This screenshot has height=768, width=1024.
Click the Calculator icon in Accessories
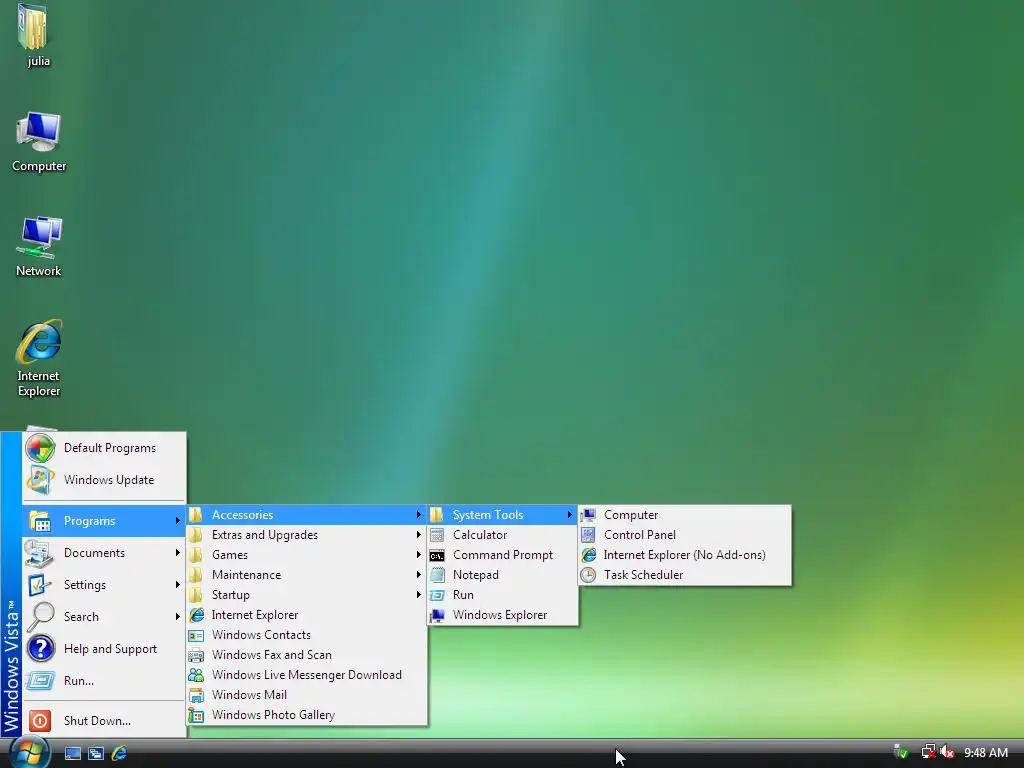point(437,535)
